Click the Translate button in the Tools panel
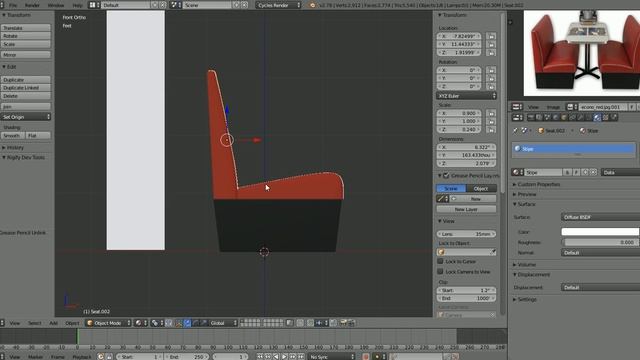Image resolution: width=640 pixels, height=360 pixels. point(26,28)
